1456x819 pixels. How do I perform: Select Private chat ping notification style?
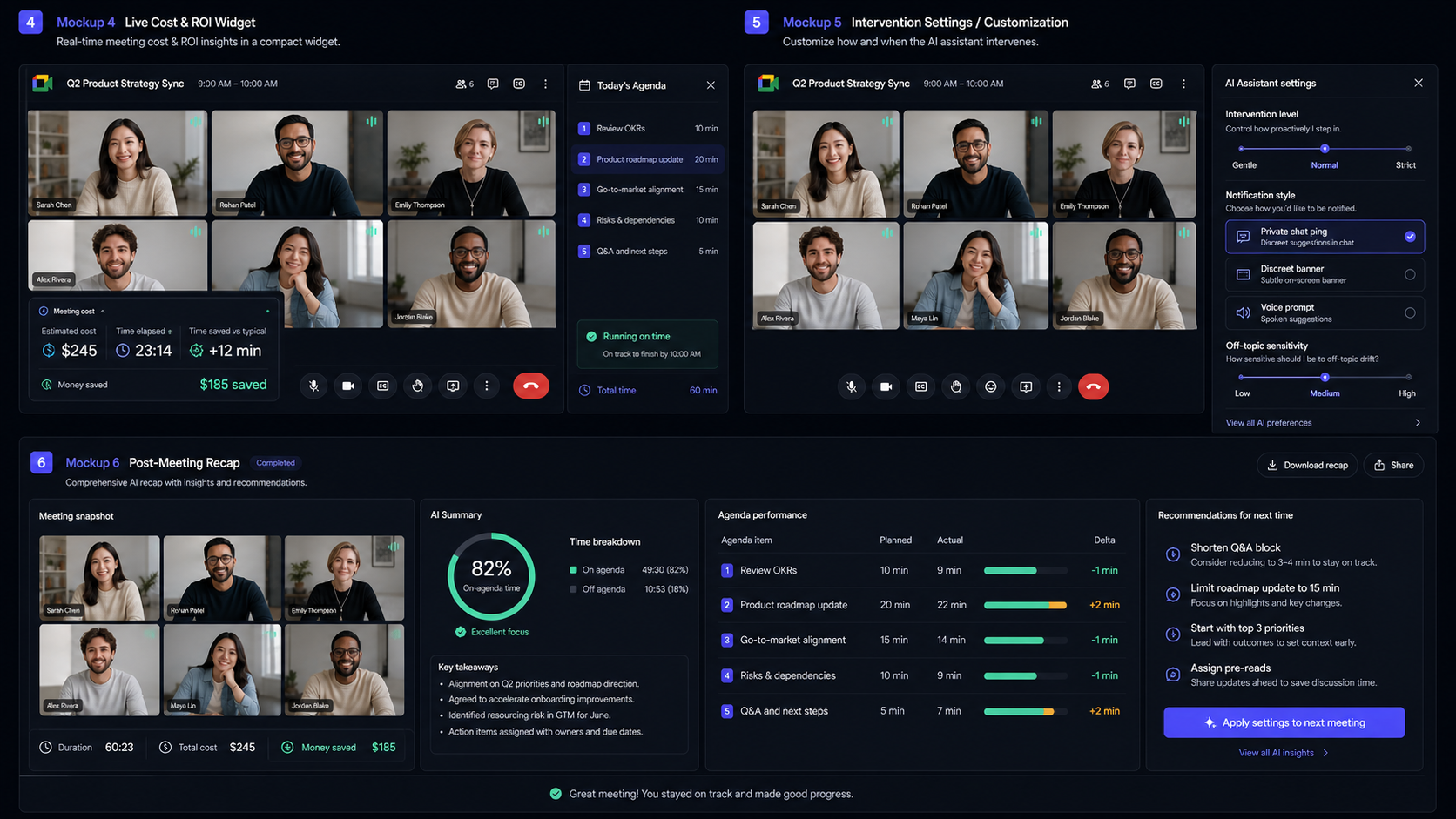1325,237
